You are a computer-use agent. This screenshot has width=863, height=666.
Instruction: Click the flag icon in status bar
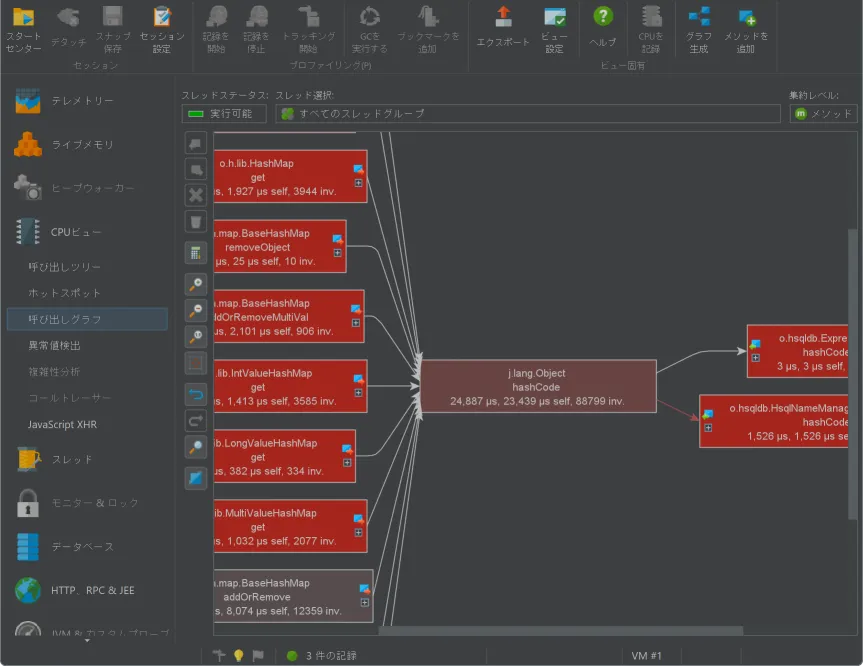258,655
